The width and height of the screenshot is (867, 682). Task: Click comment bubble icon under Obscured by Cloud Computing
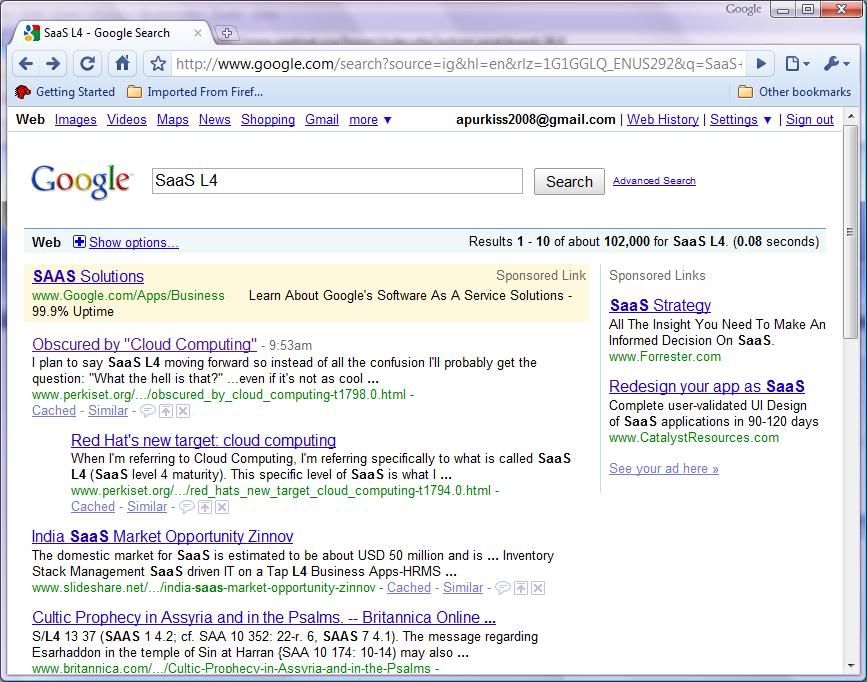pyautogui.click(x=148, y=410)
